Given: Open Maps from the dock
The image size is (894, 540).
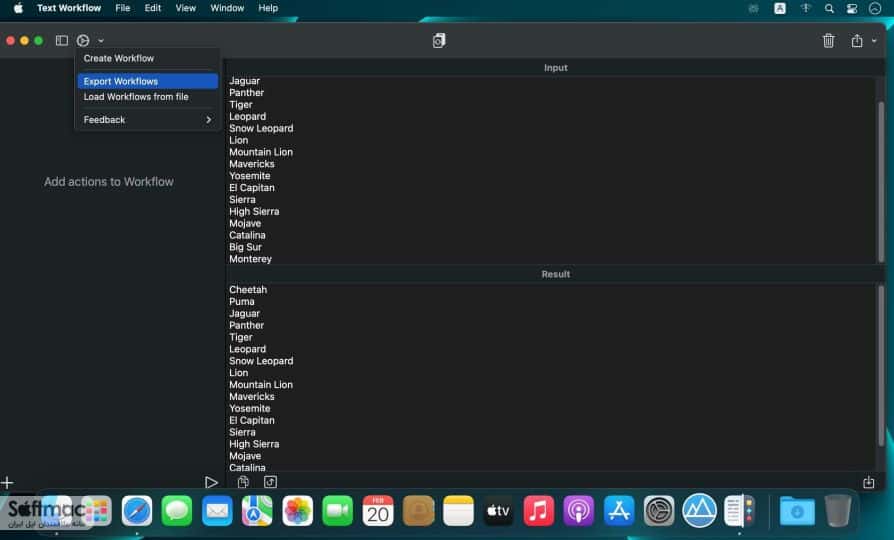Looking at the screenshot, I should click(x=257, y=510).
